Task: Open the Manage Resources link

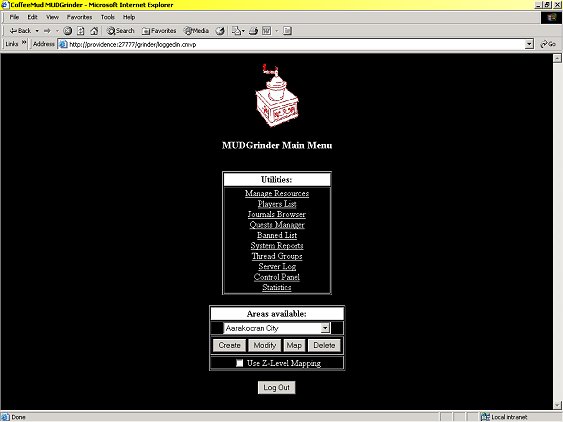Action: (x=277, y=193)
